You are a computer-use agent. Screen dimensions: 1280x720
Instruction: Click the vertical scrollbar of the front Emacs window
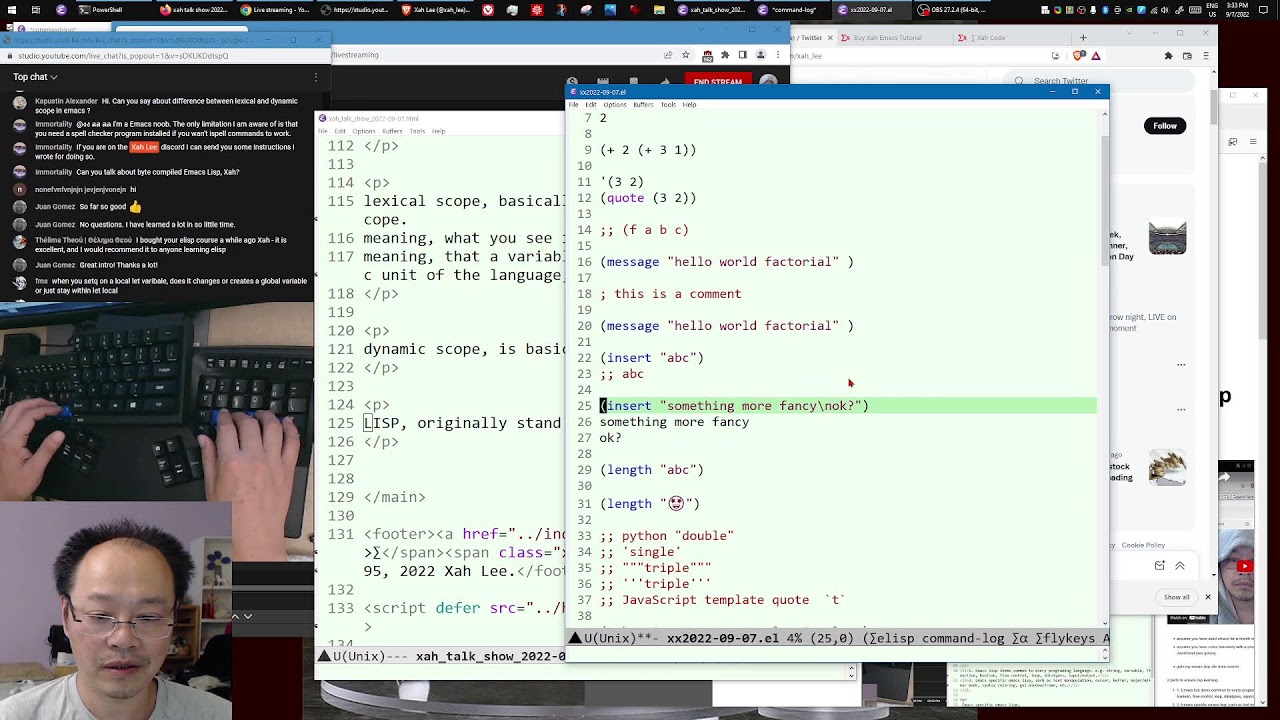[x=1104, y=200]
